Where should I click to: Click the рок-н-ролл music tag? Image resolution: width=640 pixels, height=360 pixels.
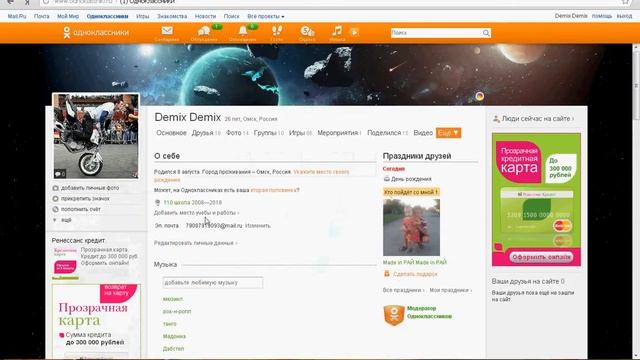(177, 311)
